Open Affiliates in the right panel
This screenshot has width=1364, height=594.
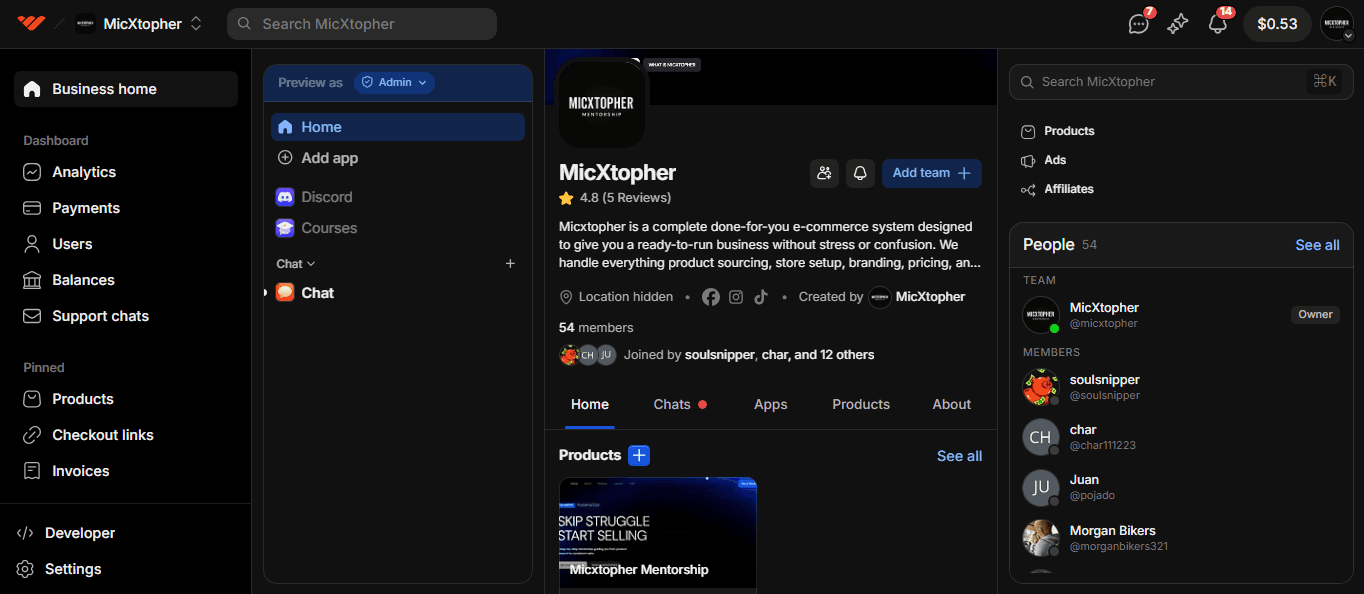tap(1057, 189)
